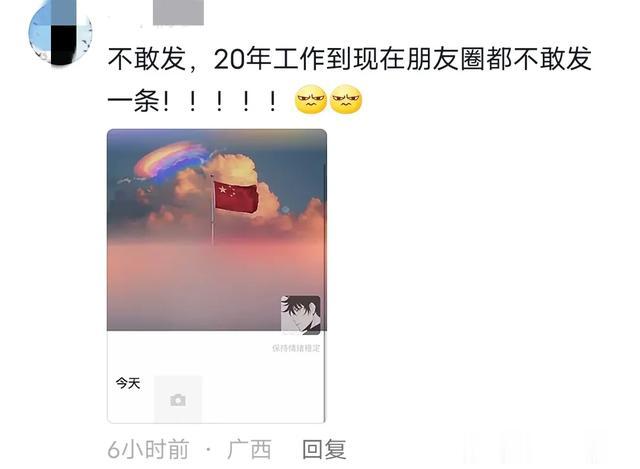
Task: Click the 今天 date label
Action: pos(128,383)
